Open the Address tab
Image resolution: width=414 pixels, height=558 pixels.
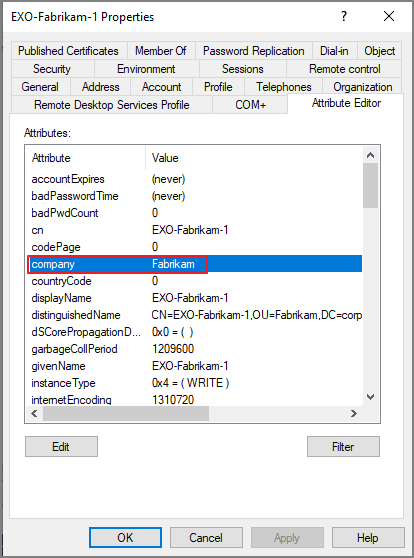click(101, 87)
